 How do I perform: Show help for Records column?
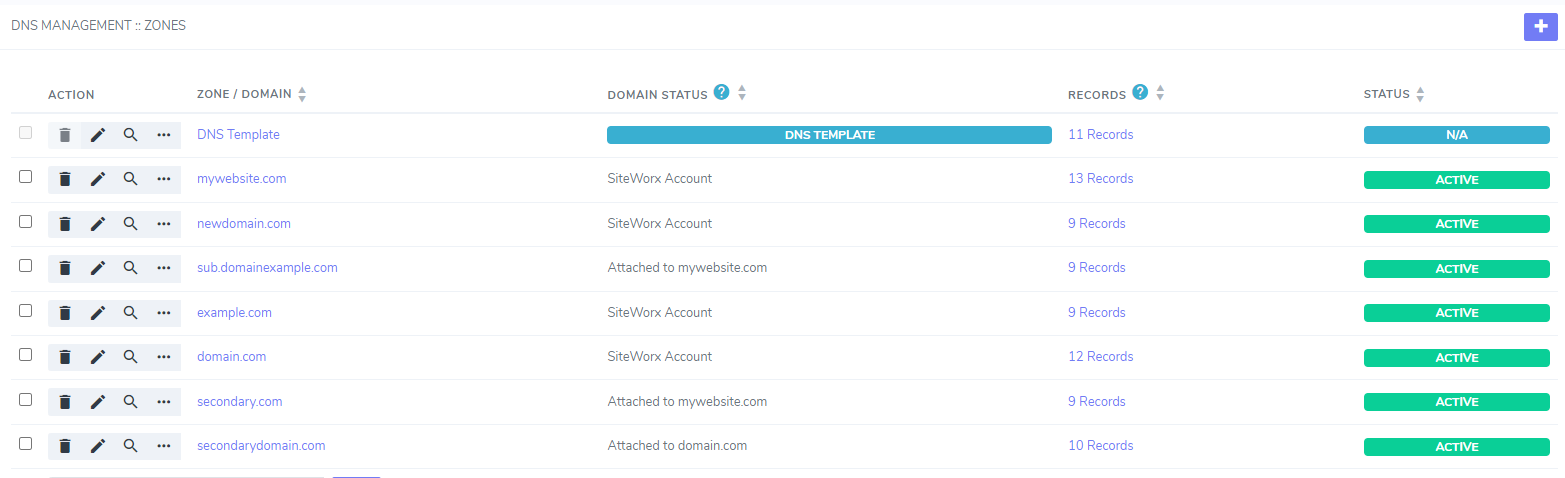[x=1140, y=93]
